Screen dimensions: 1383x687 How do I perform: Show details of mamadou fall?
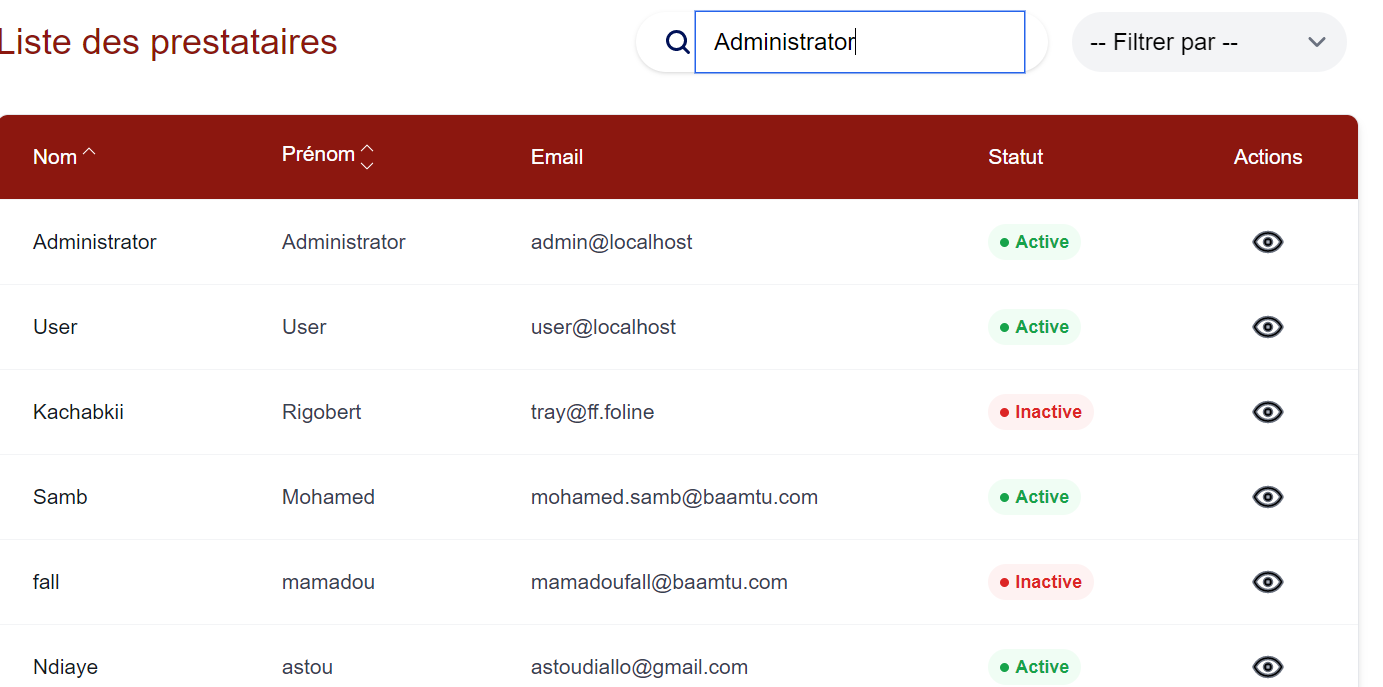tap(1267, 582)
